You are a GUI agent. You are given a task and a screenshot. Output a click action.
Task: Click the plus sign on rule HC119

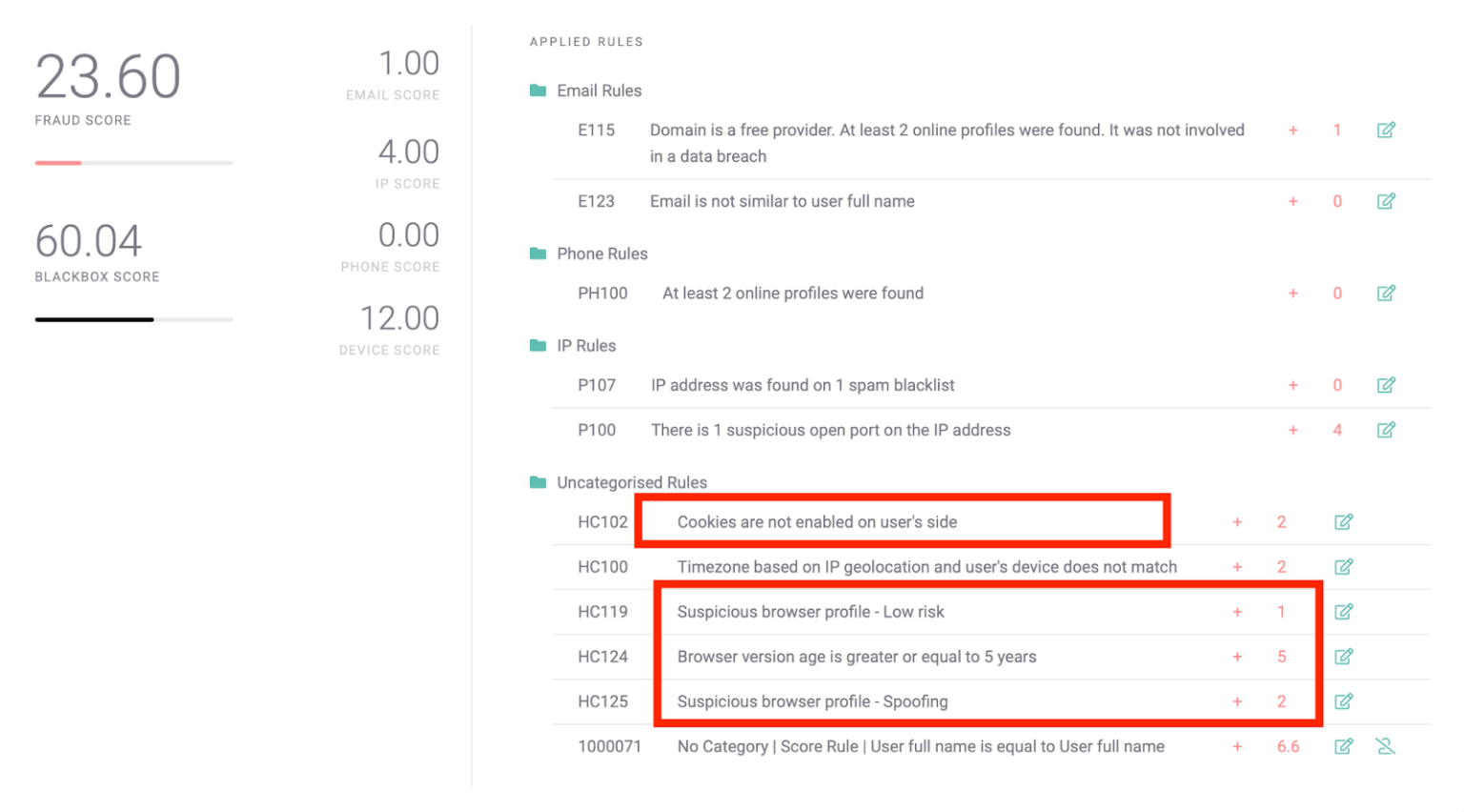pos(1236,612)
